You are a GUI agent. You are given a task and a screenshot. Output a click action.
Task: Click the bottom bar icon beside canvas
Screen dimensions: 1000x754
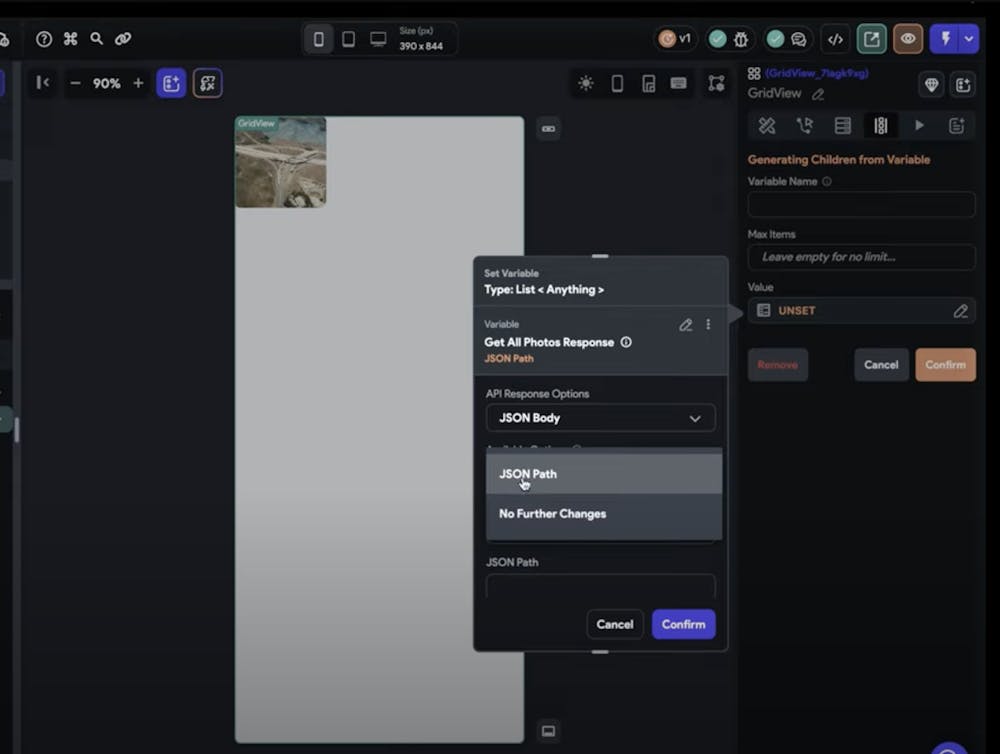[x=548, y=731]
